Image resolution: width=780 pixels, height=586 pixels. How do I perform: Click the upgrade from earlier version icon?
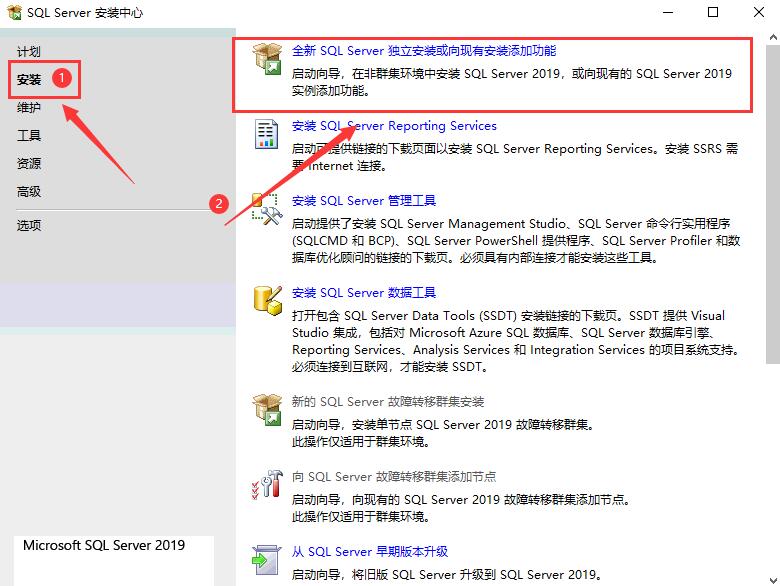pos(267,560)
